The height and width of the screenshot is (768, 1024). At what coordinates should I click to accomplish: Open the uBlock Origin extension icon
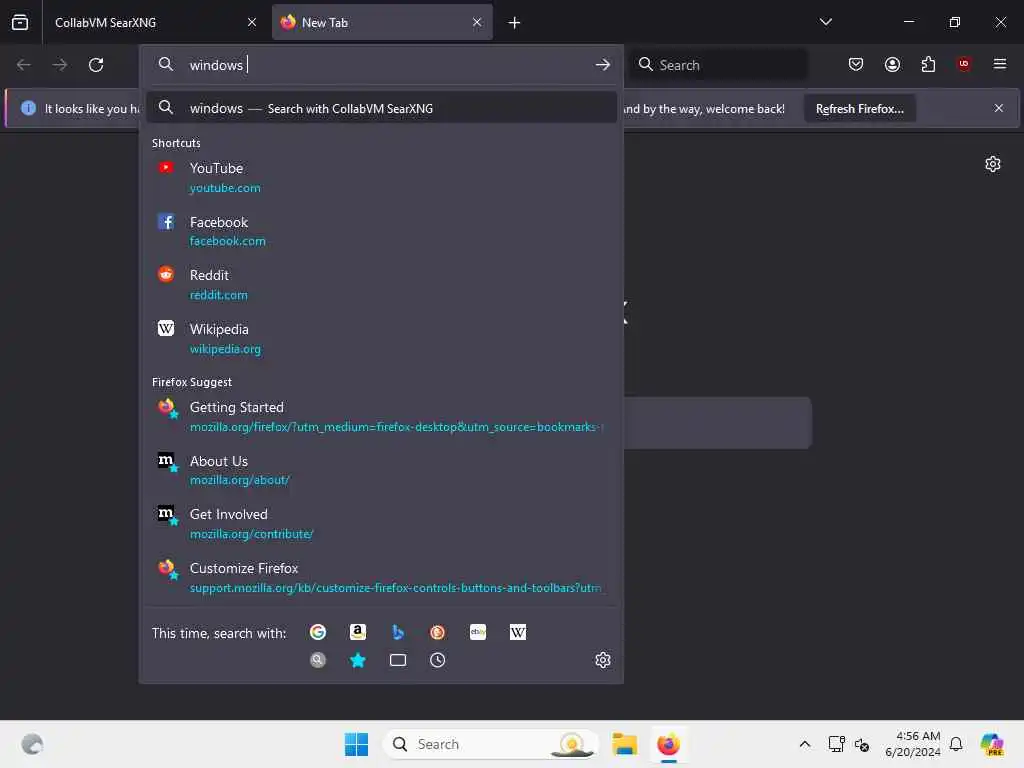(x=964, y=64)
